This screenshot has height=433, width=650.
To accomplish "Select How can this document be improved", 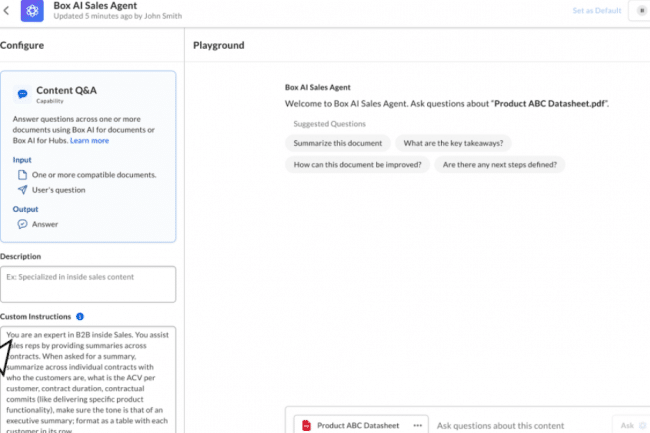I will click(x=357, y=164).
